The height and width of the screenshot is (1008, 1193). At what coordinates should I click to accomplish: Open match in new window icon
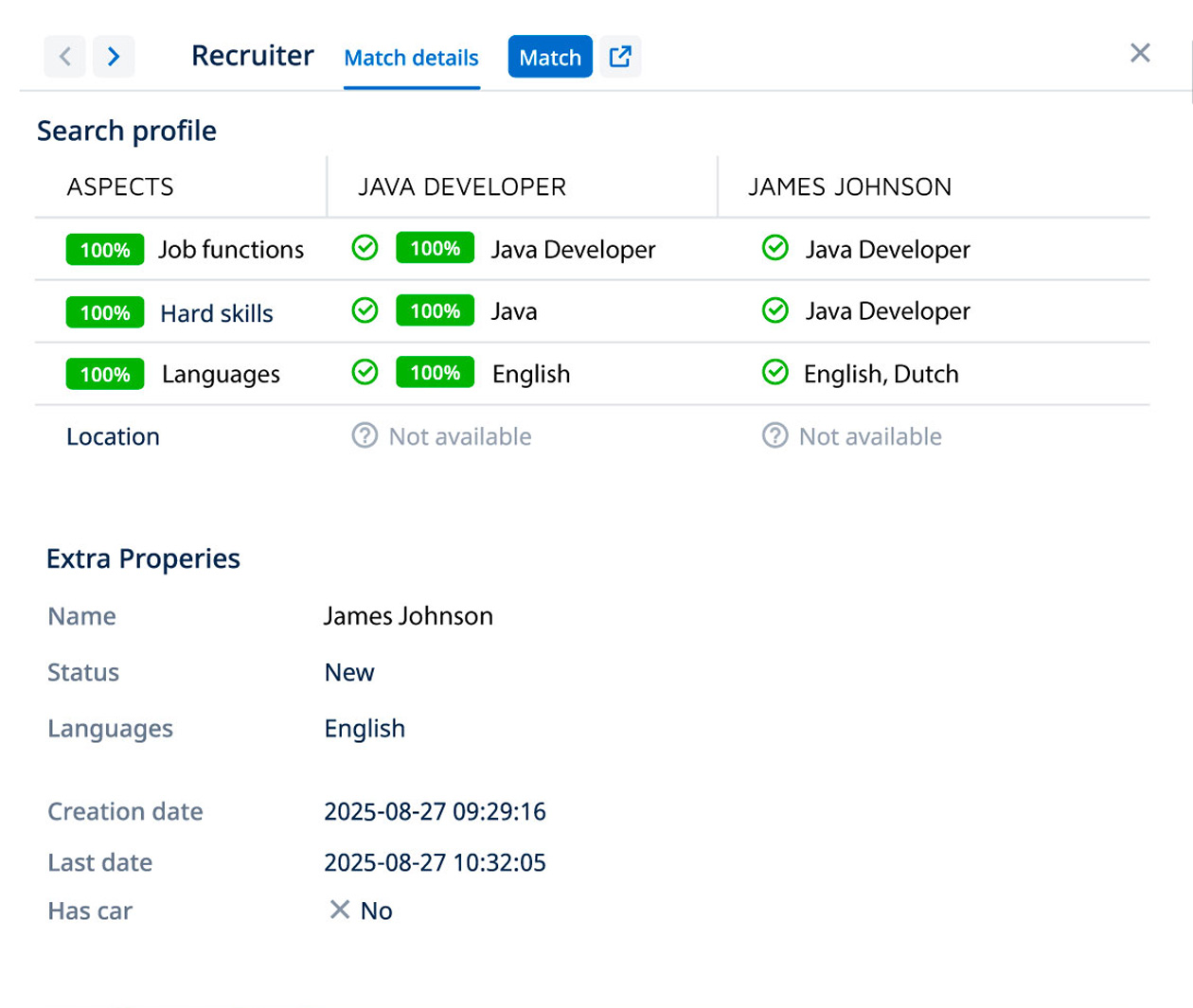click(620, 57)
